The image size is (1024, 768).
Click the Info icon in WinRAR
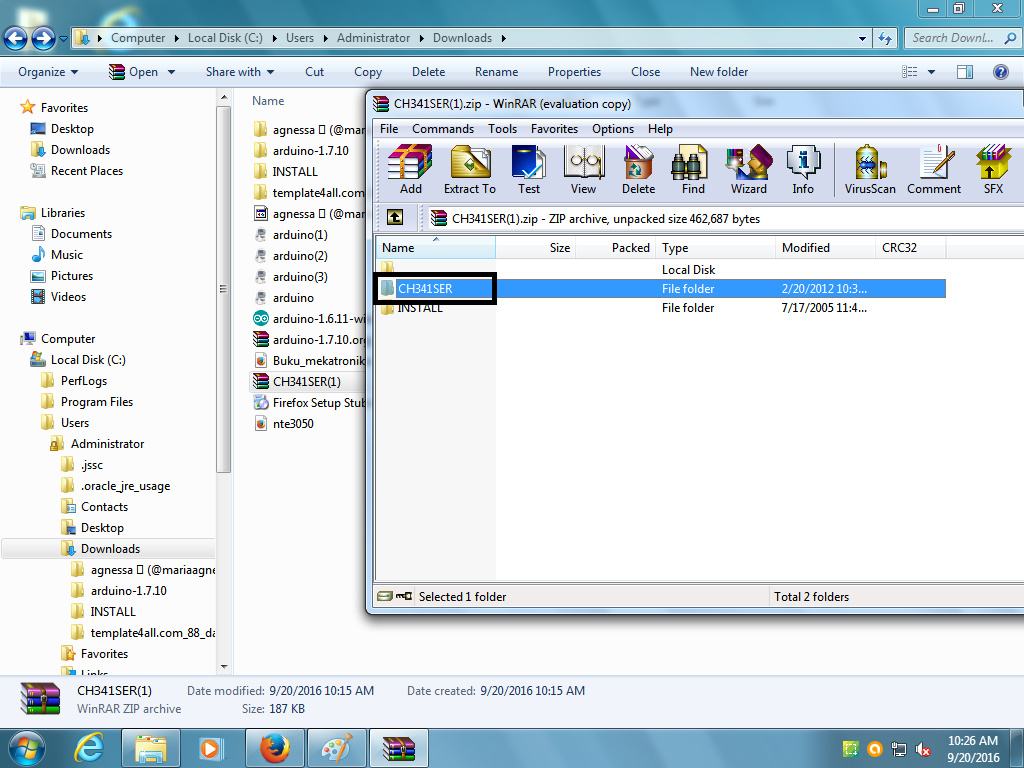[x=803, y=169]
